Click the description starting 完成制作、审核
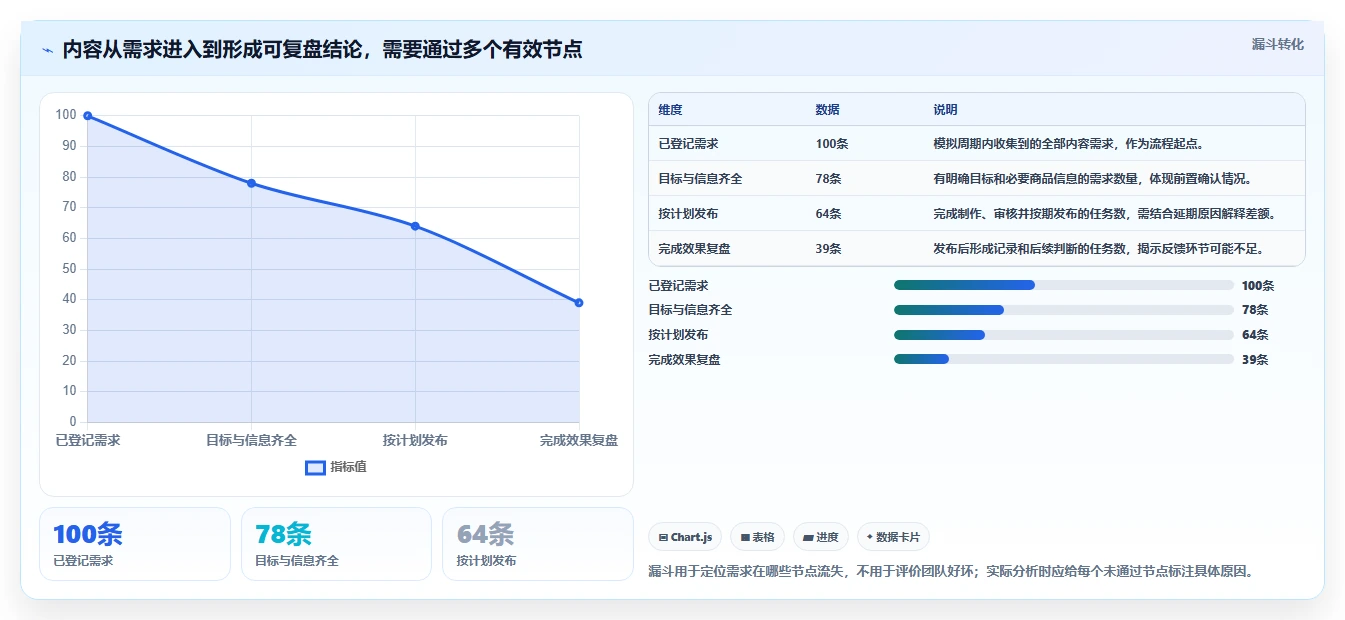Screen dimensions: 1345x620 coord(1105,214)
